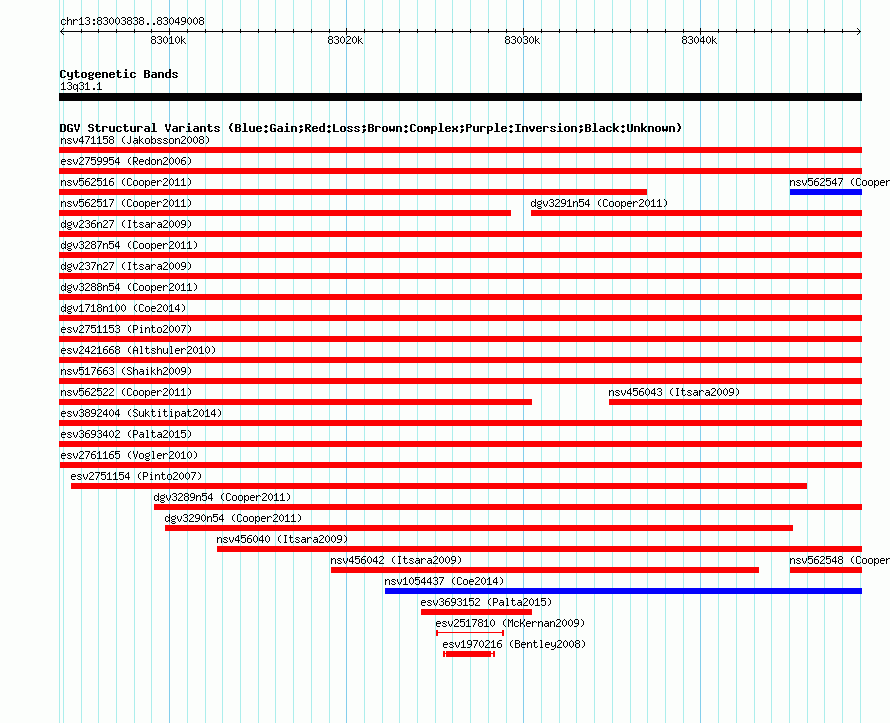Image resolution: width=890 pixels, height=723 pixels.
Task: Click the esv1970216 thick red bar
Action: (x=469, y=654)
